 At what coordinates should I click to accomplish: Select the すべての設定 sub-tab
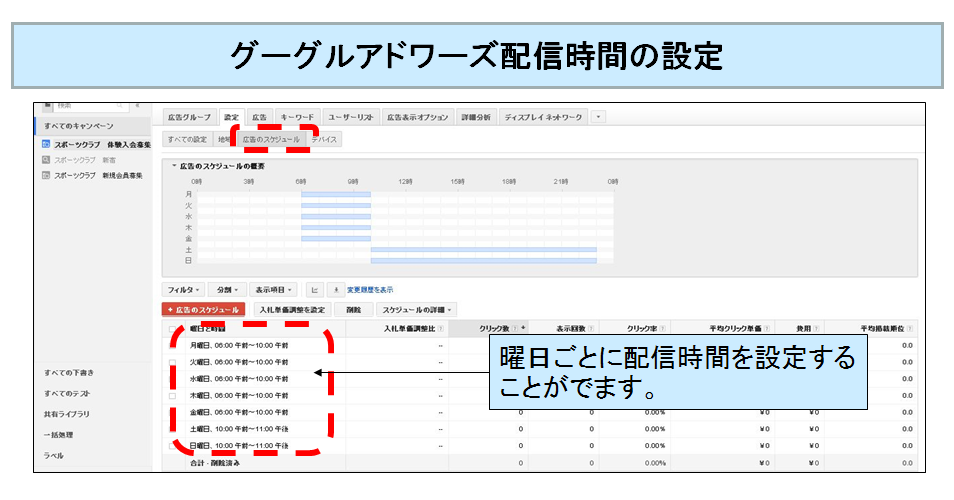point(187,139)
